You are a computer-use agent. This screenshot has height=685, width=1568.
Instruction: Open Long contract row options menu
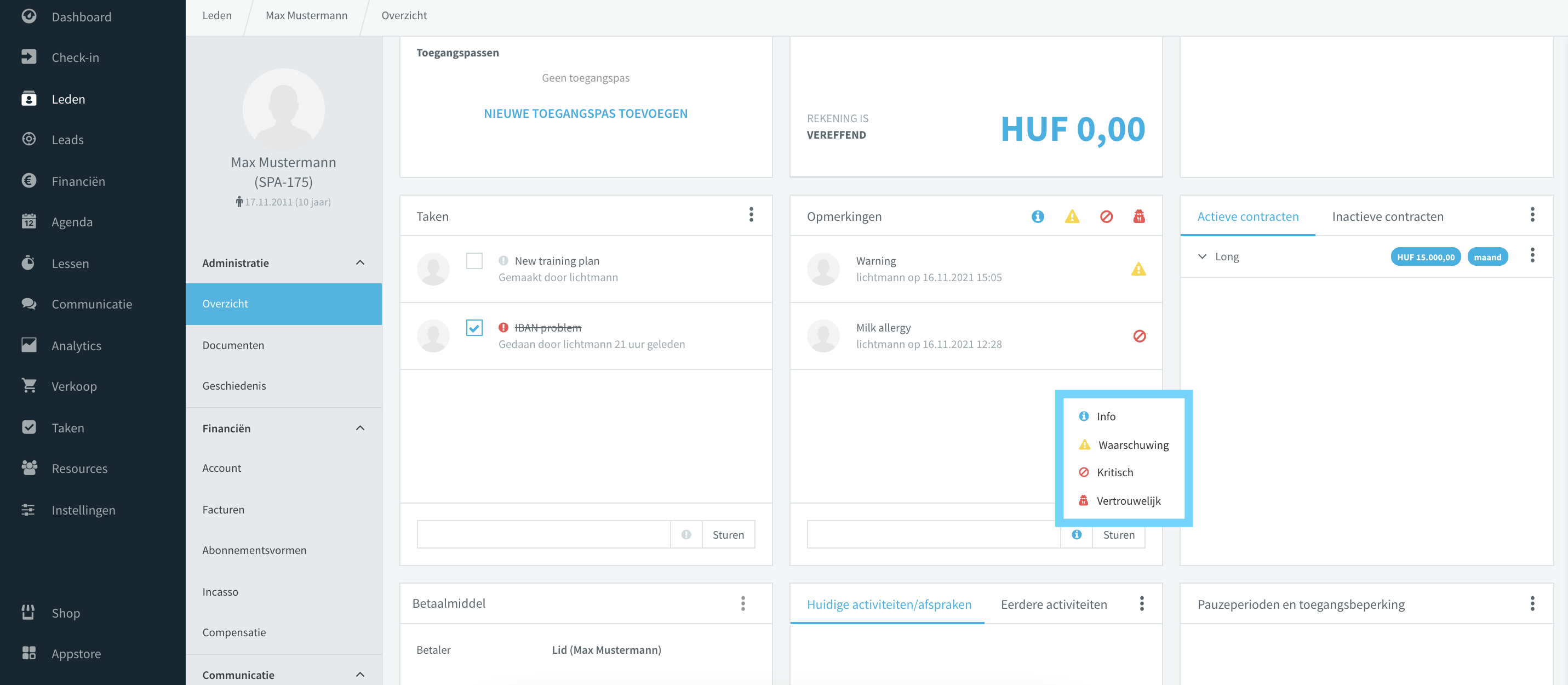[x=1532, y=255]
